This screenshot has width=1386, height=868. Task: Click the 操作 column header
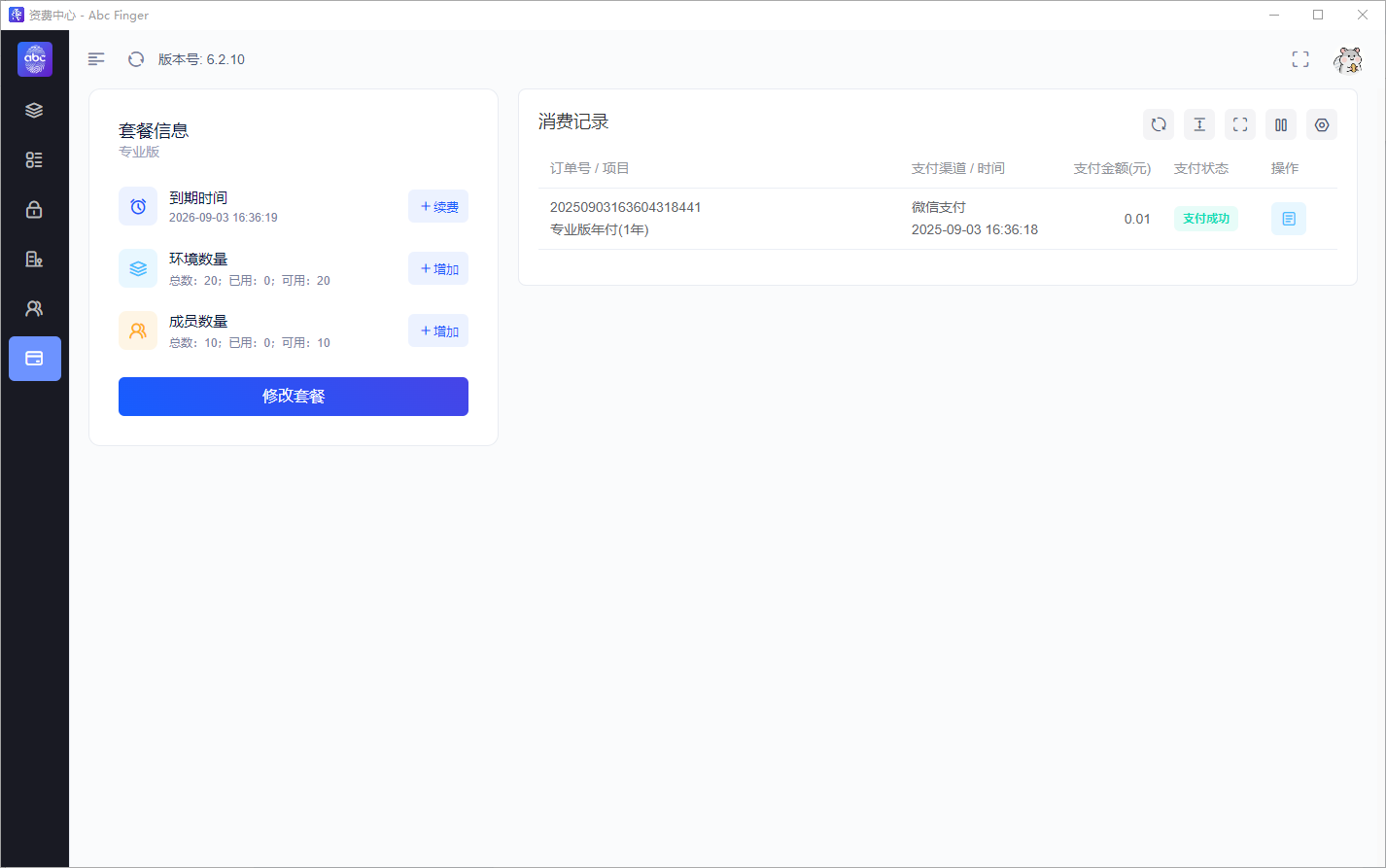[1285, 168]
